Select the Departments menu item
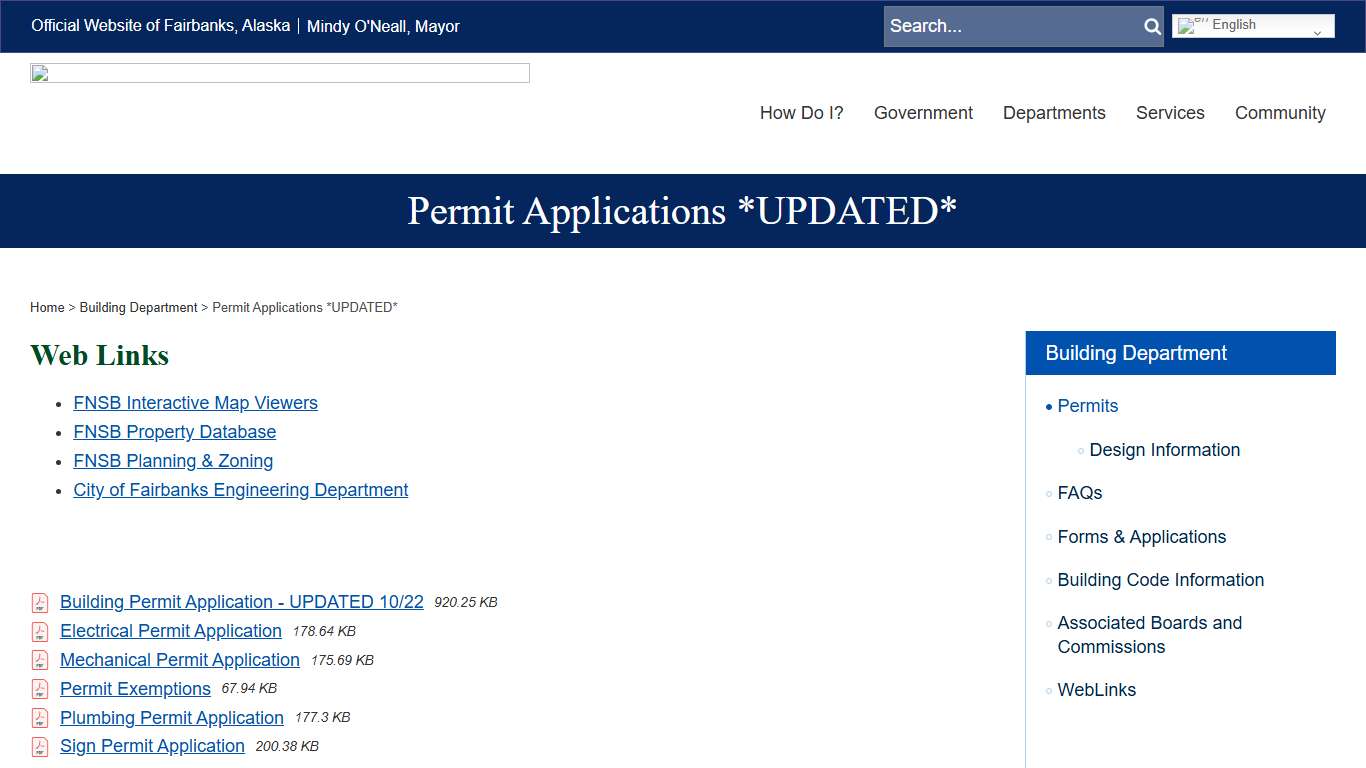Viewport: 1366px width, 768px height. pos(1054,113)
